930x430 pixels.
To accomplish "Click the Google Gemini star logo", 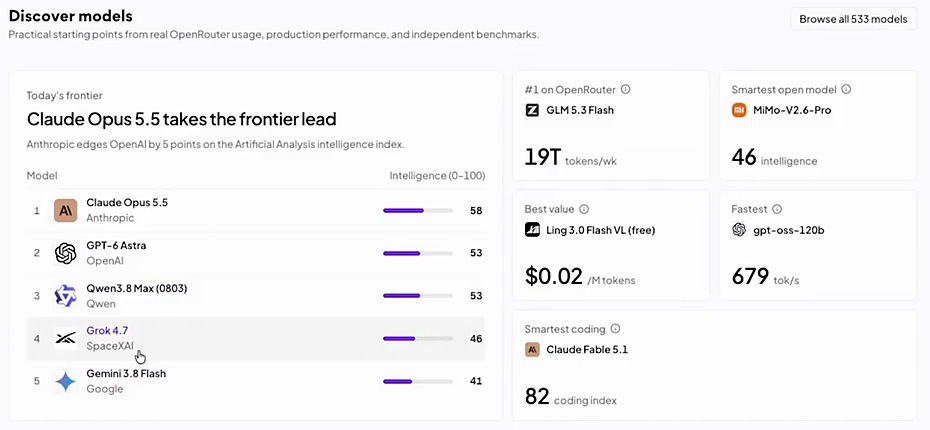I will click(x=66, y=382).
